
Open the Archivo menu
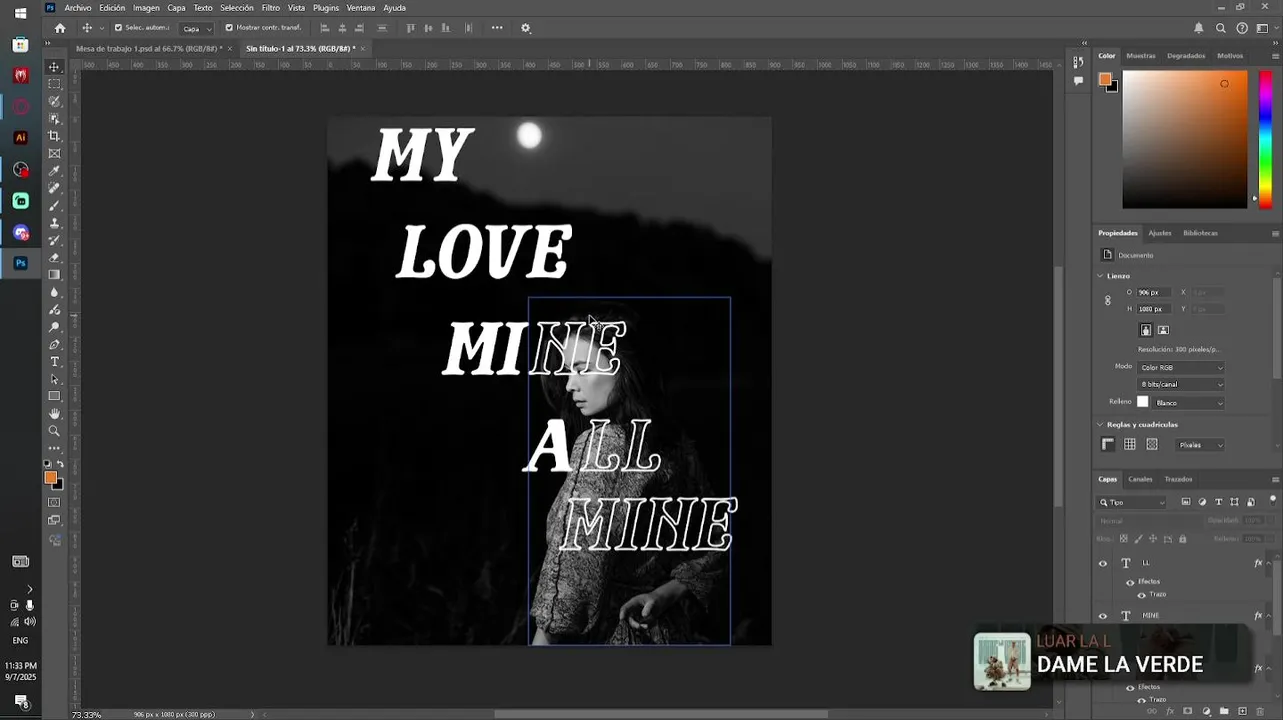click(x=78, y=8)
